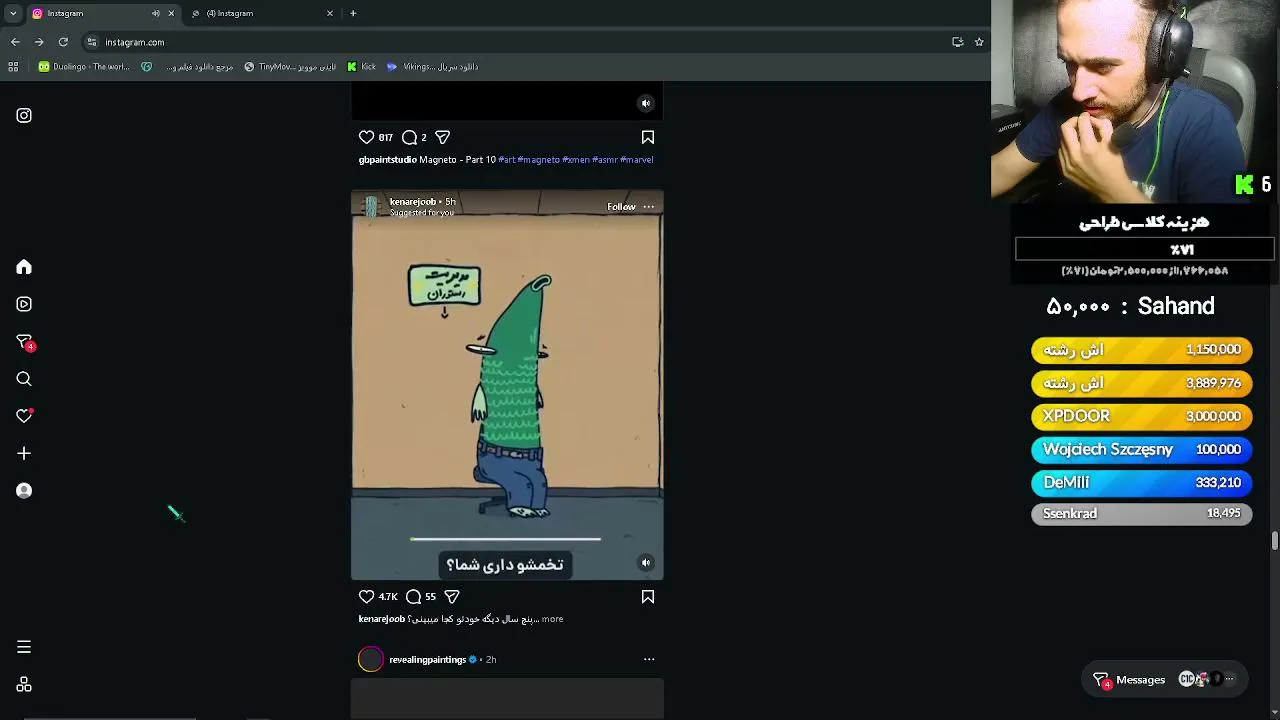Click install app icon in address bar

tap(957, 42)
